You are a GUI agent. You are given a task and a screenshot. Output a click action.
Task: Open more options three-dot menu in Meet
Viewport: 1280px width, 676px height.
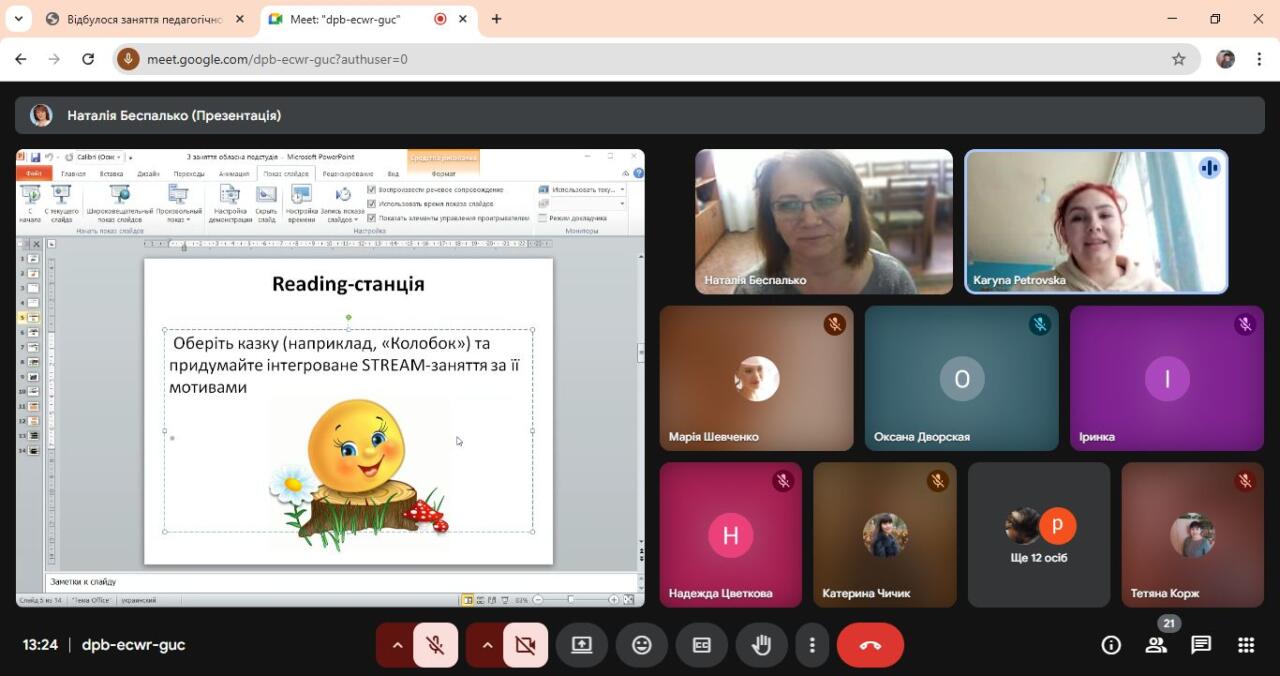click(x=813, y=645)
